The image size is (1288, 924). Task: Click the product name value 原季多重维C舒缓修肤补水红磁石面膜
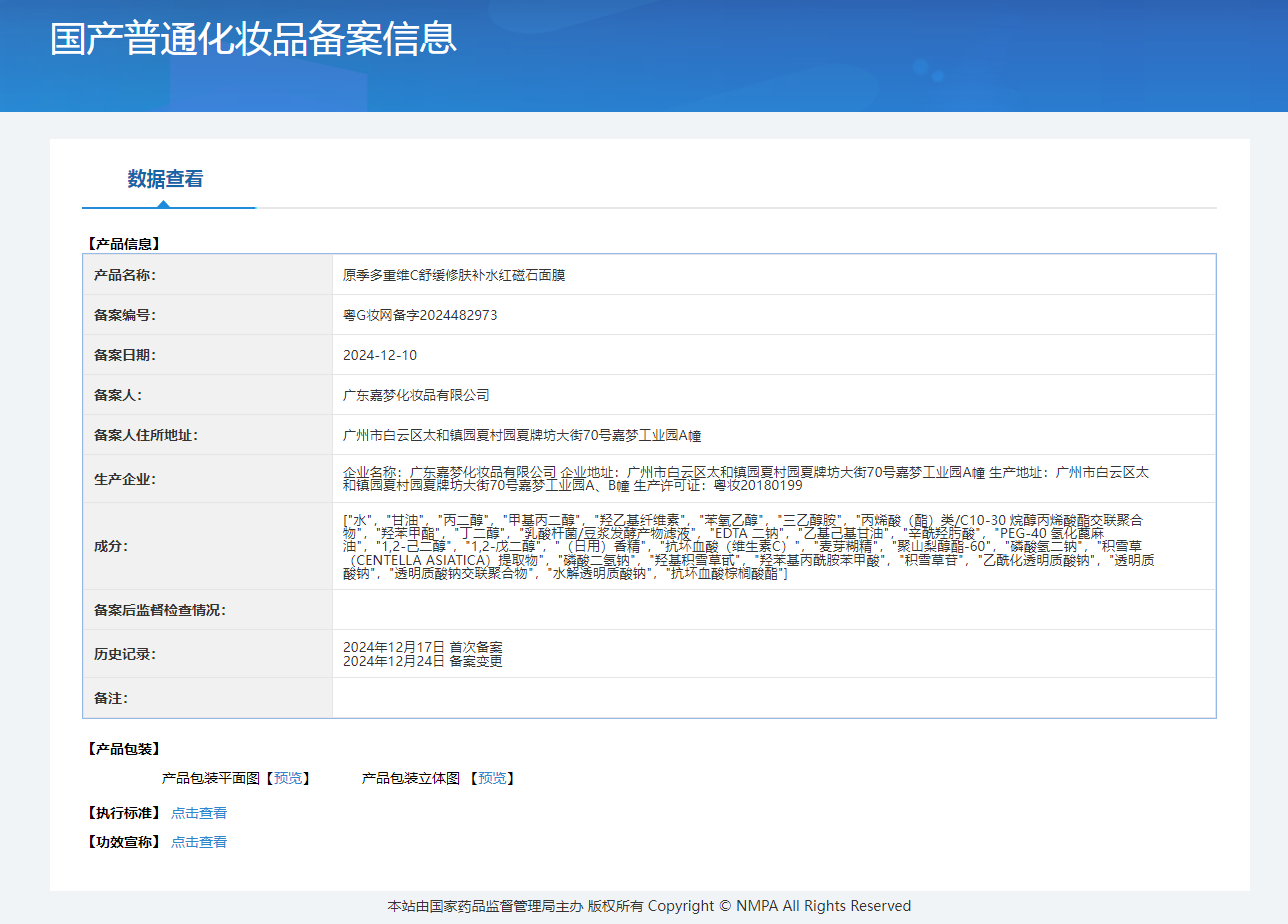tap(454, 275)
